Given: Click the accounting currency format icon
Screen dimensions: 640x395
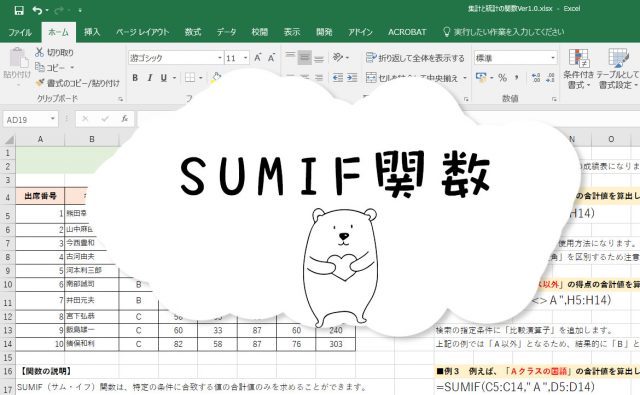Looking at the screenshot, I should pyautogui.click(x=481, y=78).
